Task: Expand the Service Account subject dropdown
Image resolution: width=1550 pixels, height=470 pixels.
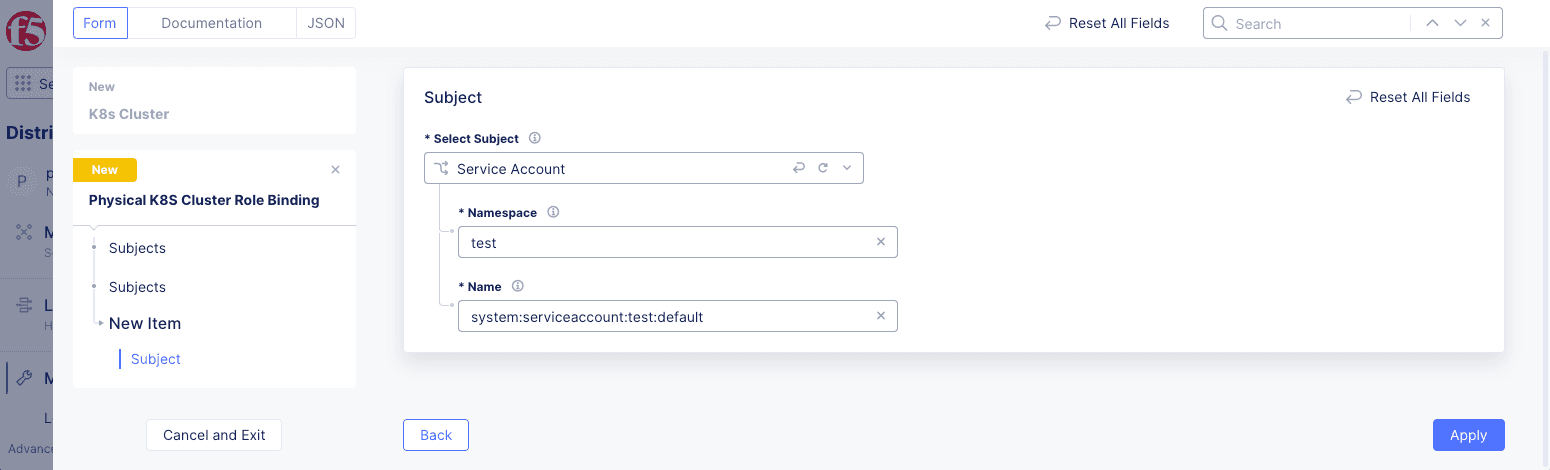Action: click(847, 168)
